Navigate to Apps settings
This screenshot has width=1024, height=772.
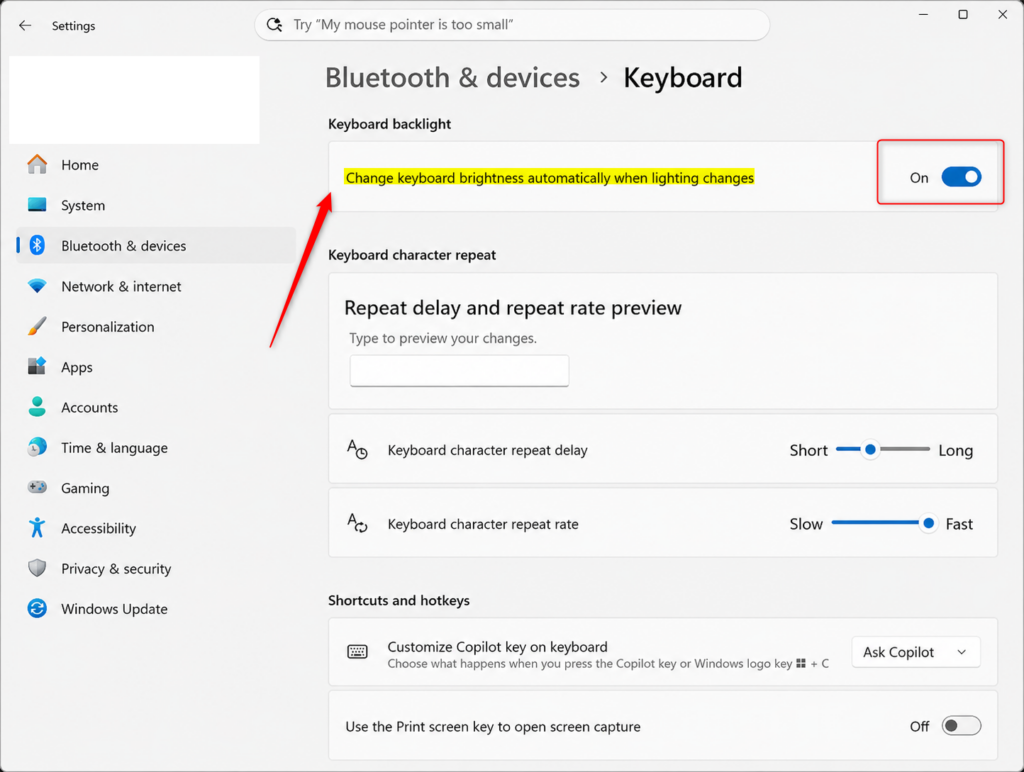click(155, 367)
